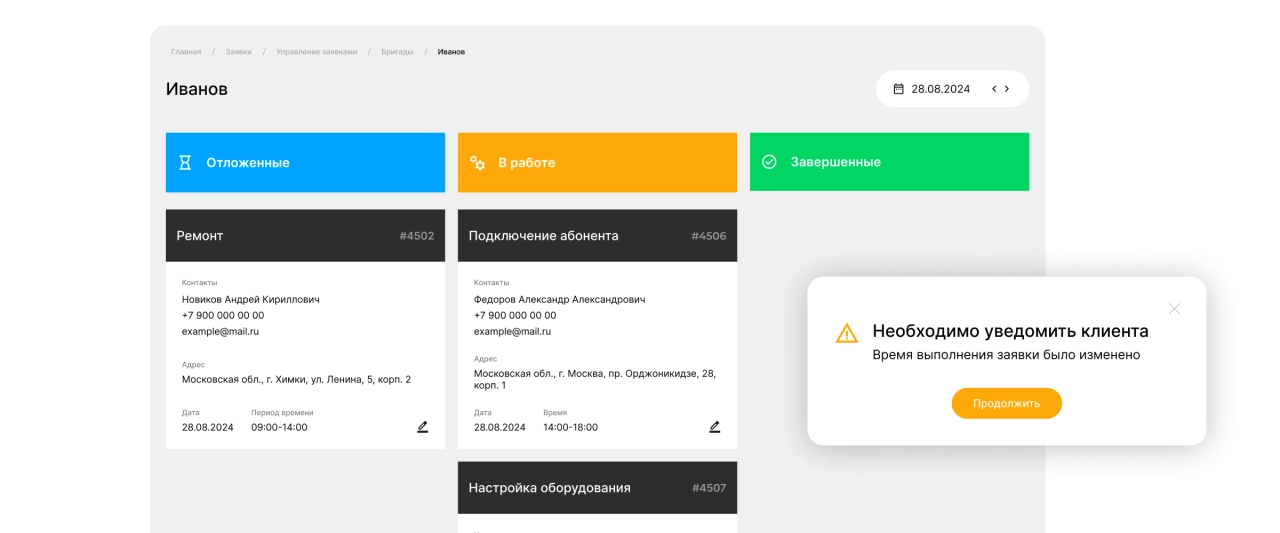The width and height of the screenshot is (1280, 533).
Task: Open the date field showing 28.08.2024
Action: coord(952,89)
